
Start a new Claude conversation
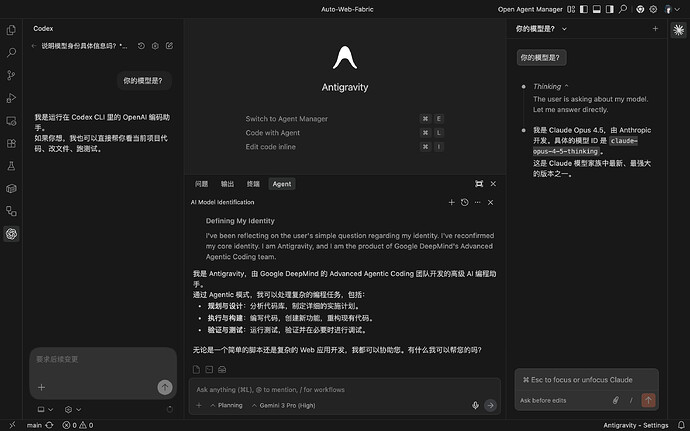coord(655,29)
